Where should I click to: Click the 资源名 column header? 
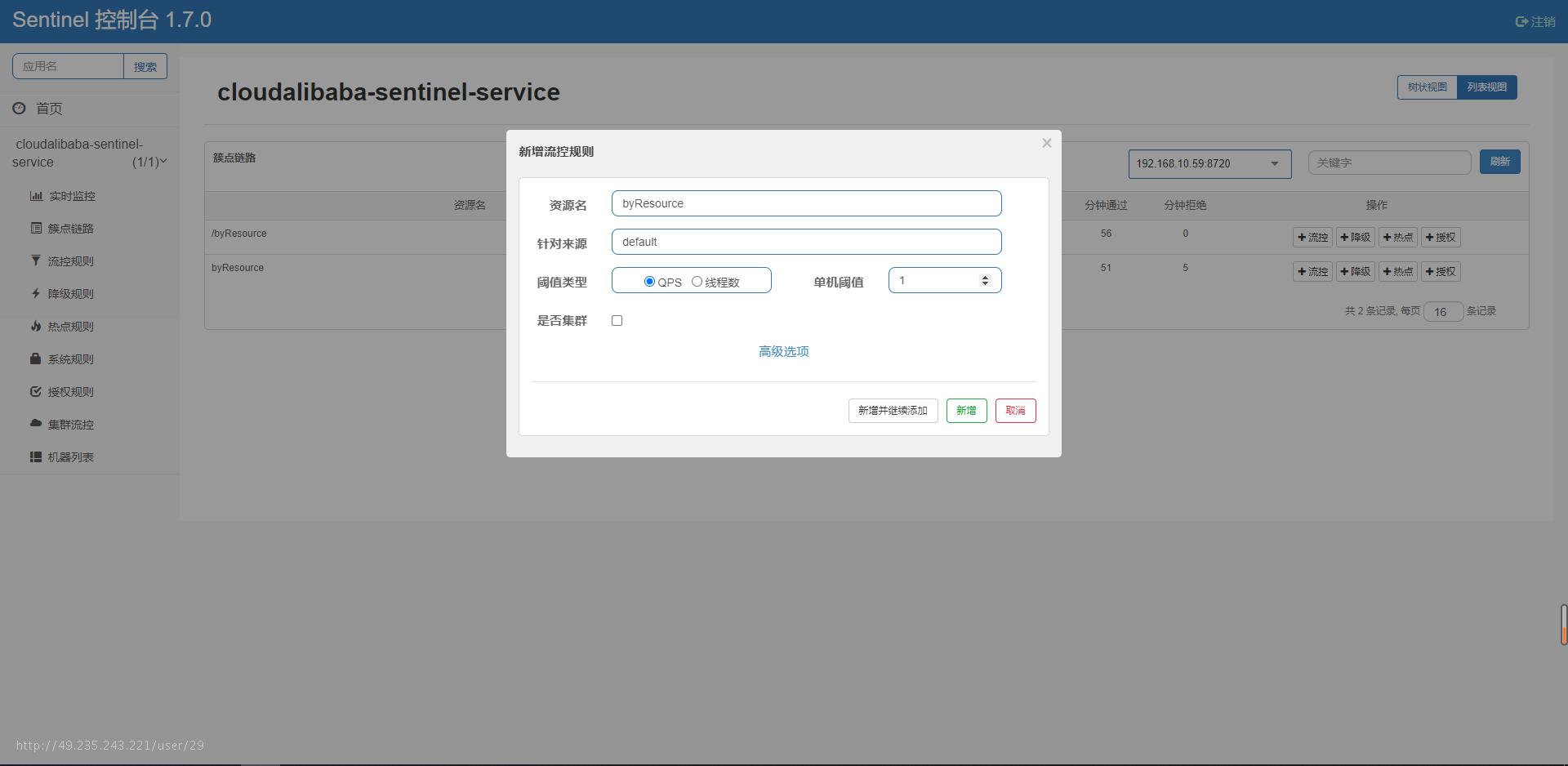click(x=470, y=205)
